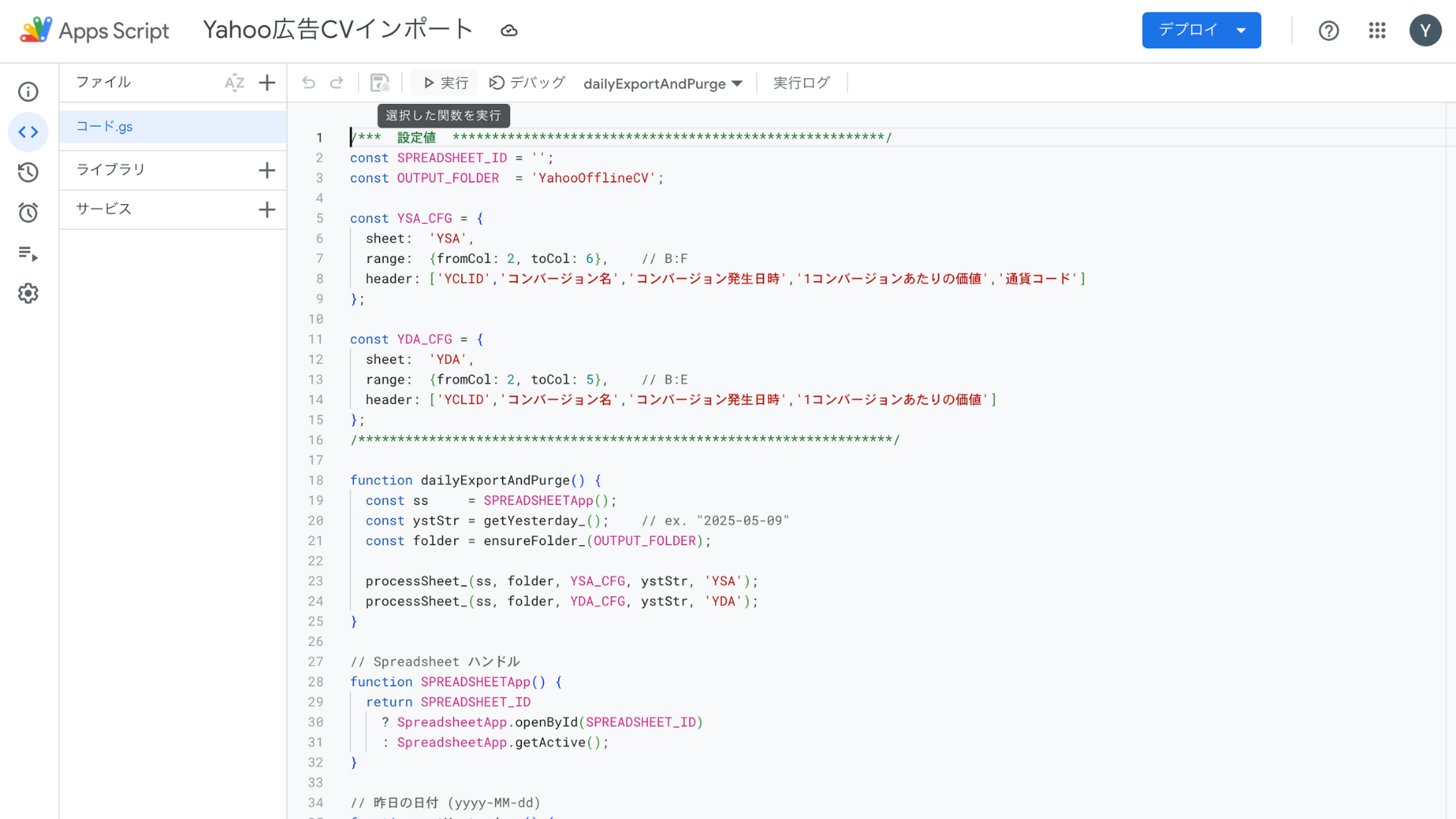
Task: Click line number 18 in gutter
Action: [x=315, y=480]
